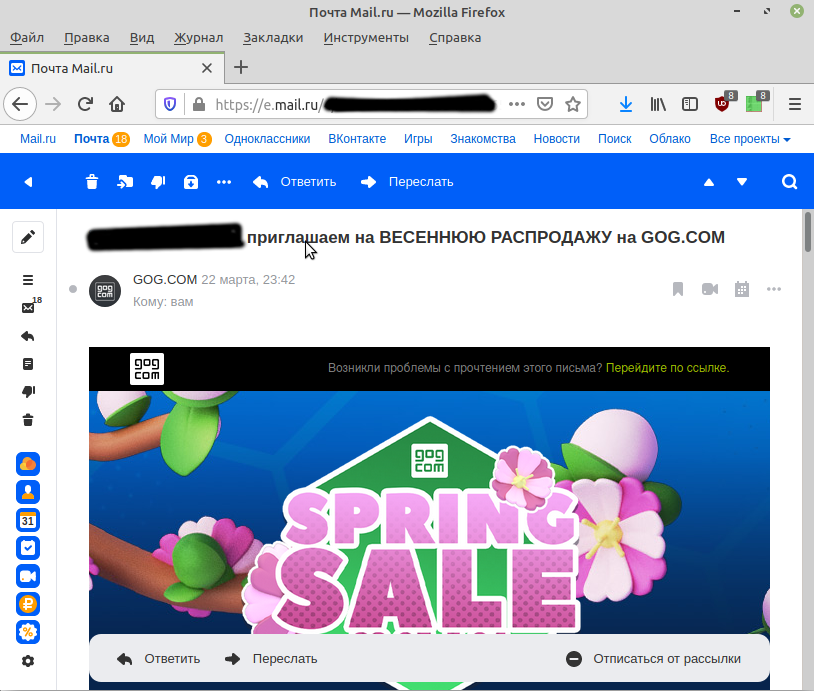
Task: Delete the email with the trash icon in the blue toolbar
Action: (92, 182)
